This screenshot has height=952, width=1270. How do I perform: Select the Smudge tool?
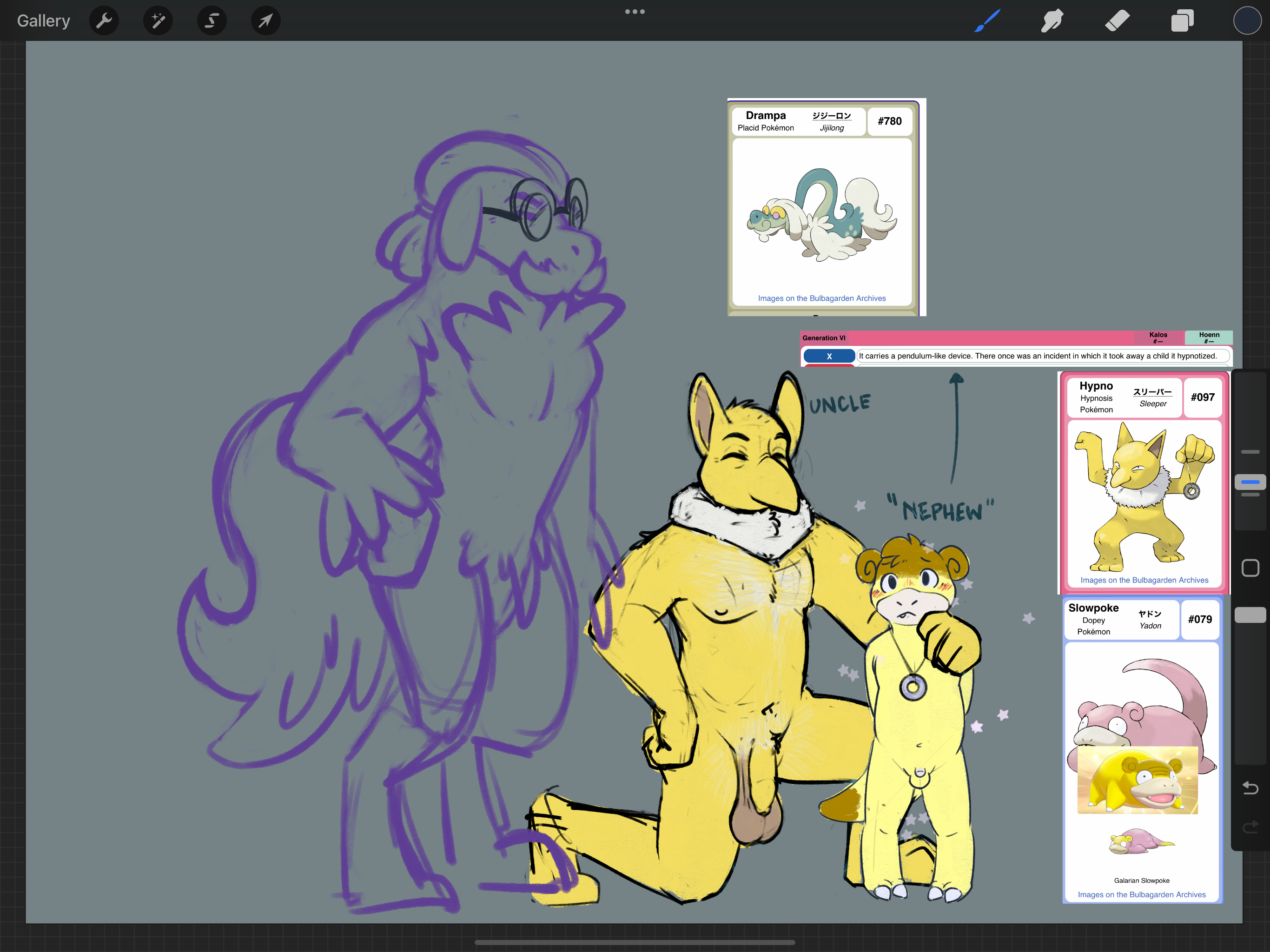1052,20
